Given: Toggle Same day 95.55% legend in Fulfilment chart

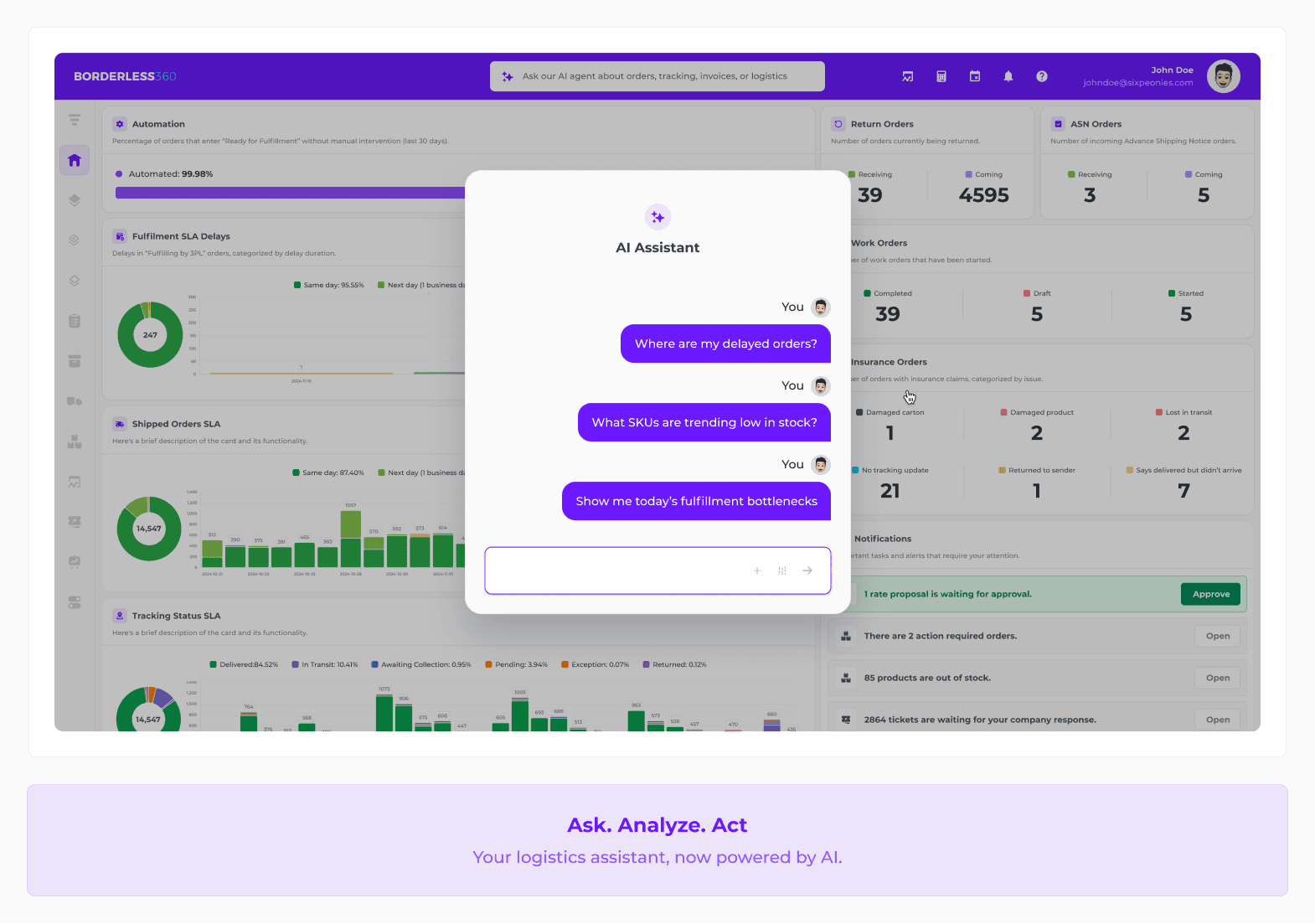Looking at the screenshot, I should tap(329, 285).
